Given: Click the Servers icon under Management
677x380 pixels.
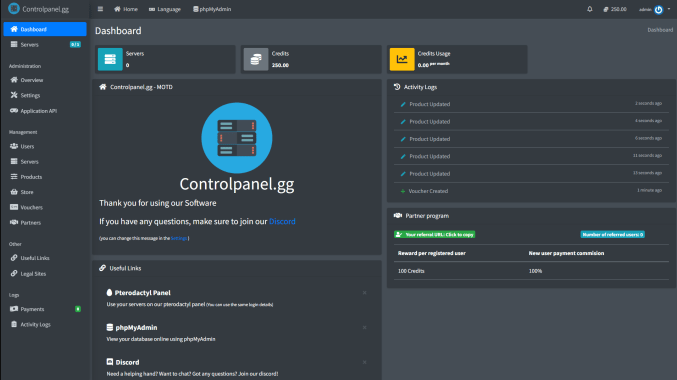Looking at the screenshot, I should tap(14, 161).
